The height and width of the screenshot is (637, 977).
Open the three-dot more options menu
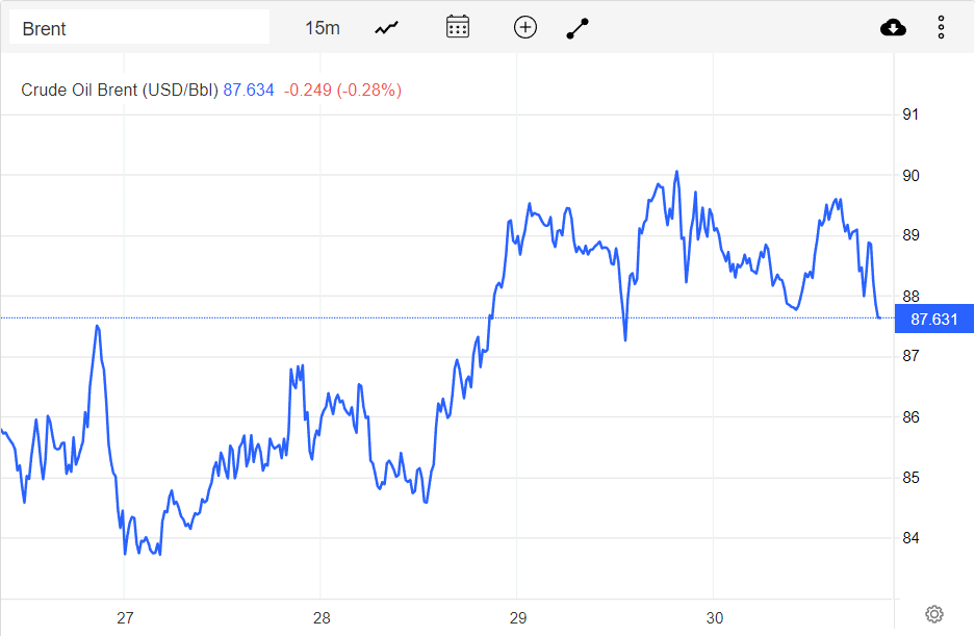(941, 27)
